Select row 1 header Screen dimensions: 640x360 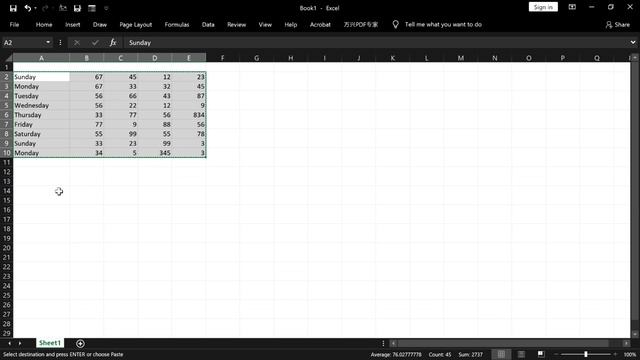point(7,67)
